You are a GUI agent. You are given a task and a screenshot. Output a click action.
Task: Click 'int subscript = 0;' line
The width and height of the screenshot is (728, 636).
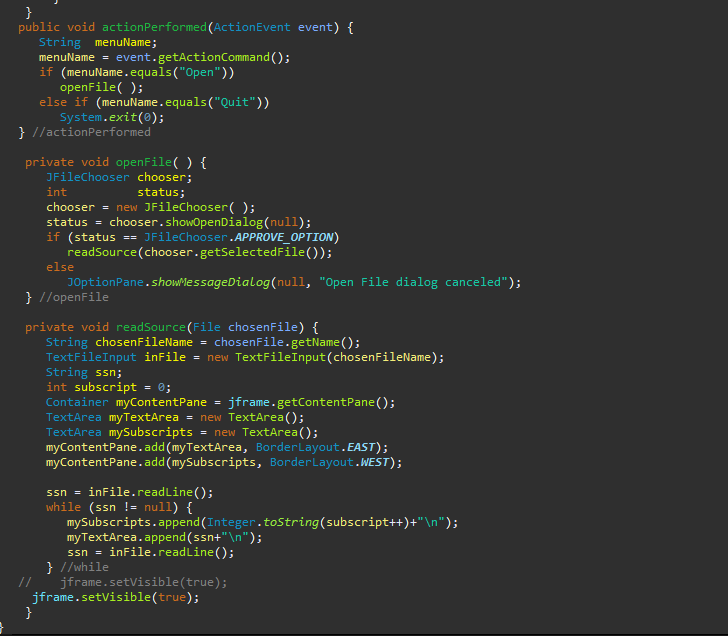click(x=108, y=387)
